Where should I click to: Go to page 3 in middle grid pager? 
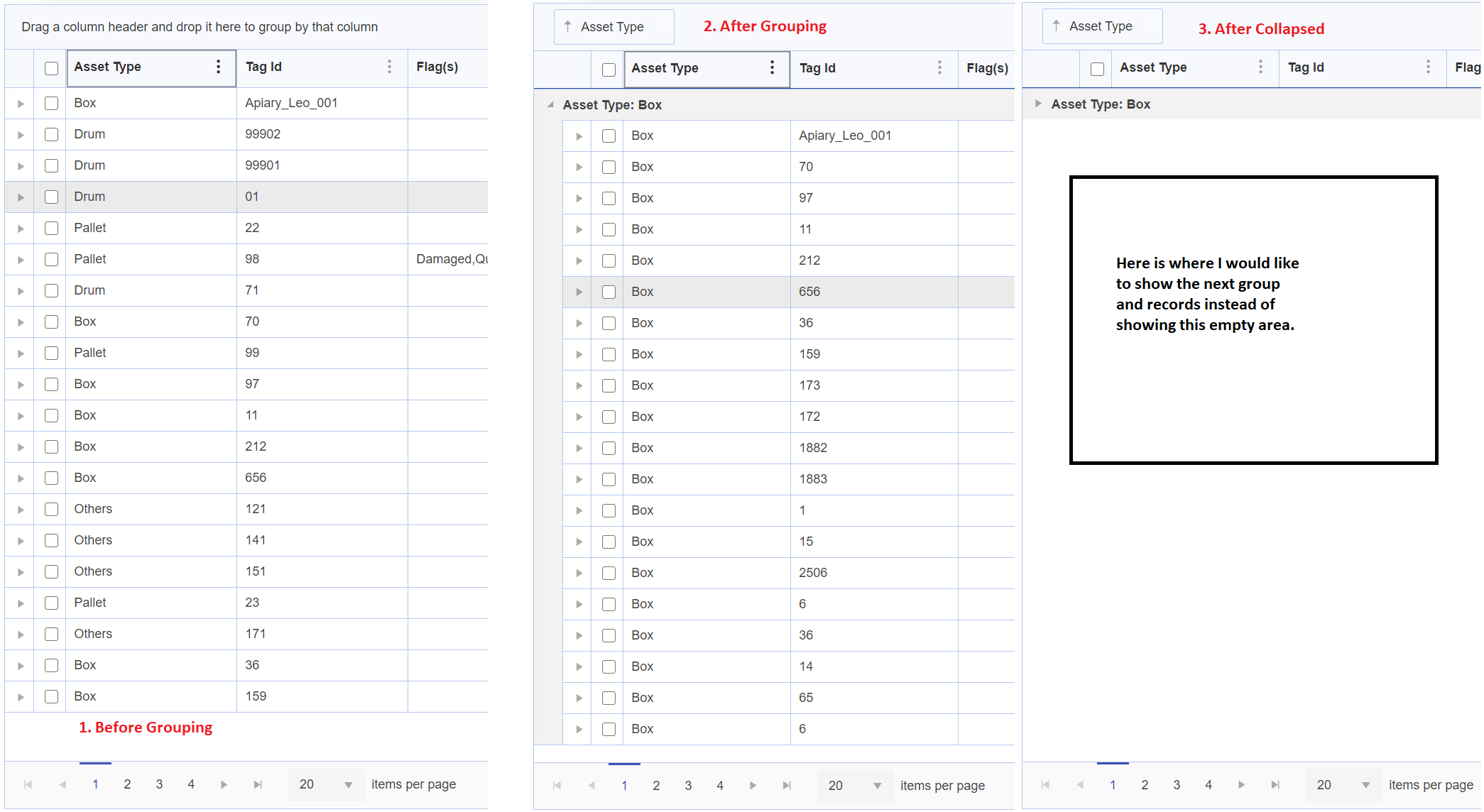(x=688, y=786)
